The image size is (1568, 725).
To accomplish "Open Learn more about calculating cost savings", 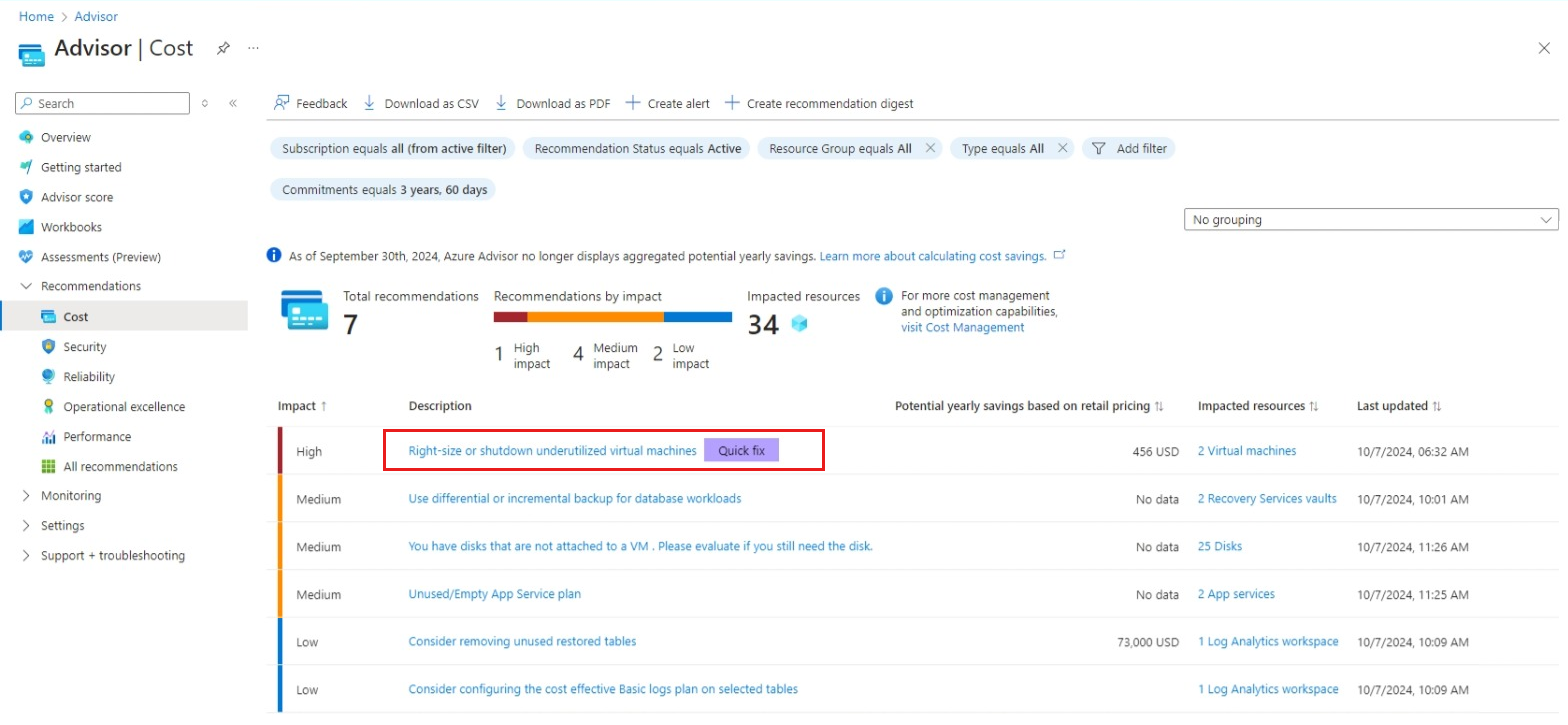I will click(933, 256).
